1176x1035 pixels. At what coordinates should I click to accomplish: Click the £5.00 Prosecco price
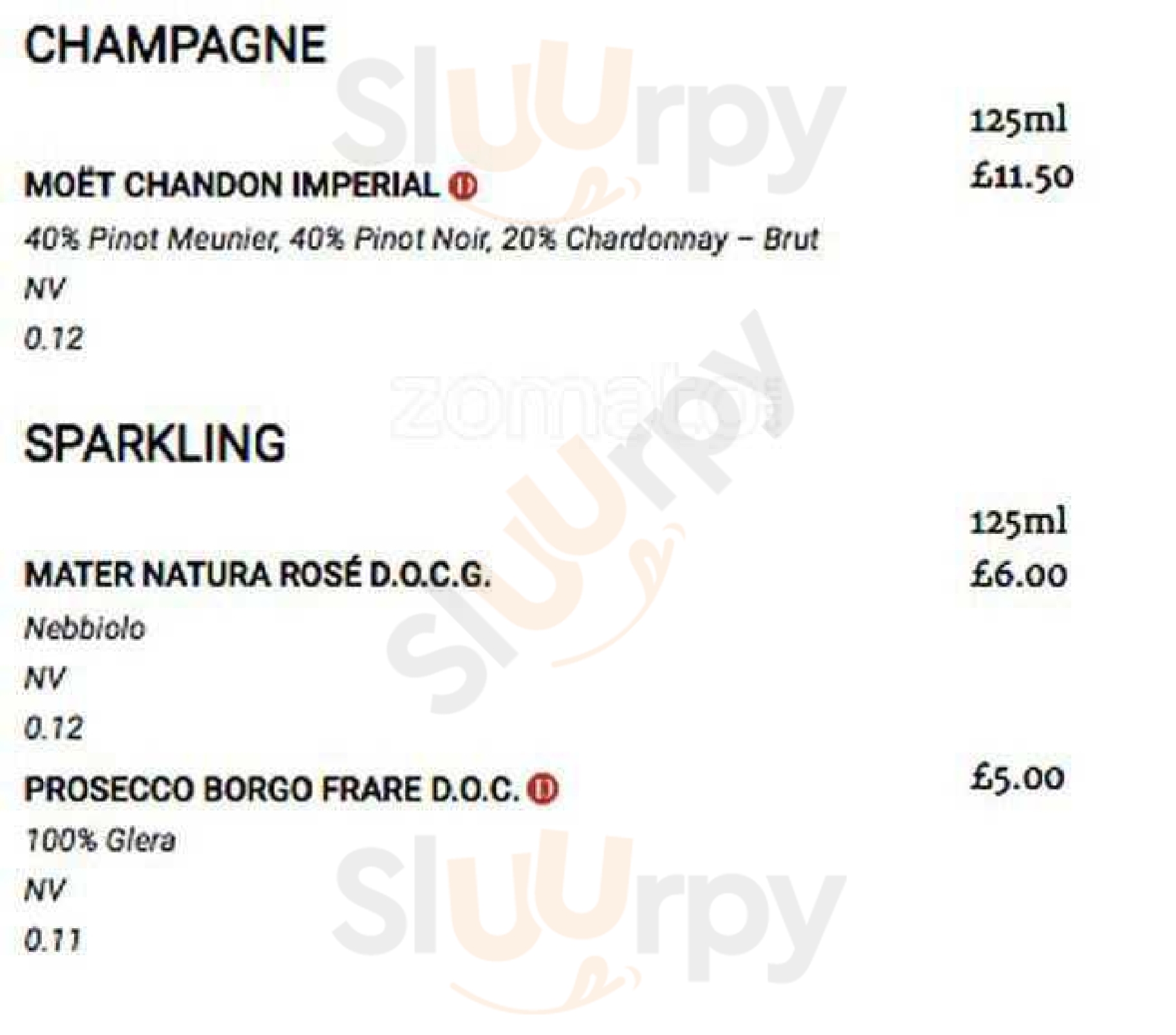coord(1017,777)
